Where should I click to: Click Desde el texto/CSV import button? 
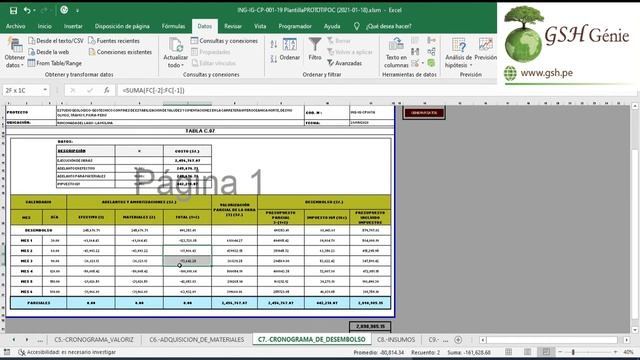tap(56, 41)
